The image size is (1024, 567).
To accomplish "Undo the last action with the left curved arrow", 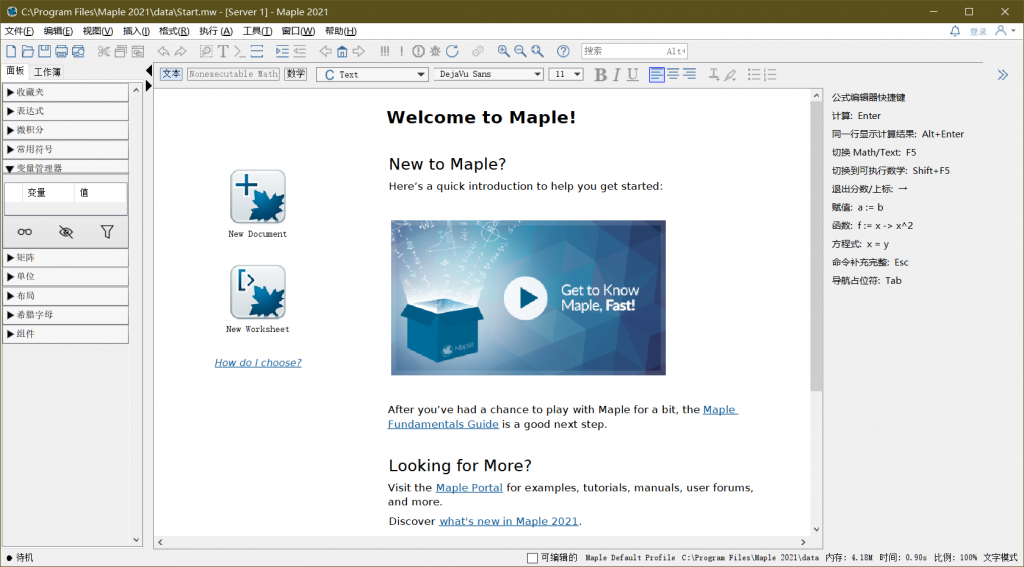I will tap(163, 51).
